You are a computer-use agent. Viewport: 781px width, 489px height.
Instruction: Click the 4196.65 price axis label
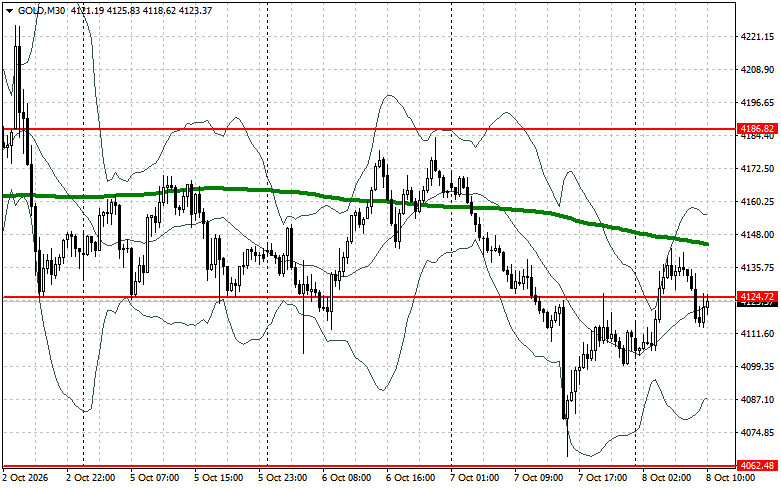(758, 103)
